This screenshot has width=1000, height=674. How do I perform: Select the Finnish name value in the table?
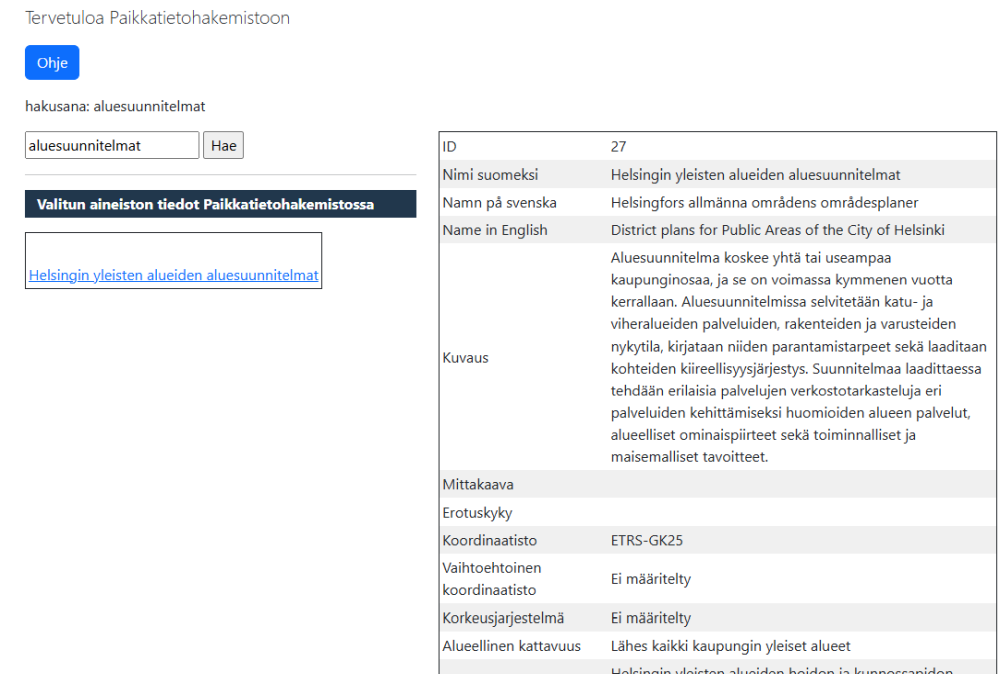(x=756, y=175)
